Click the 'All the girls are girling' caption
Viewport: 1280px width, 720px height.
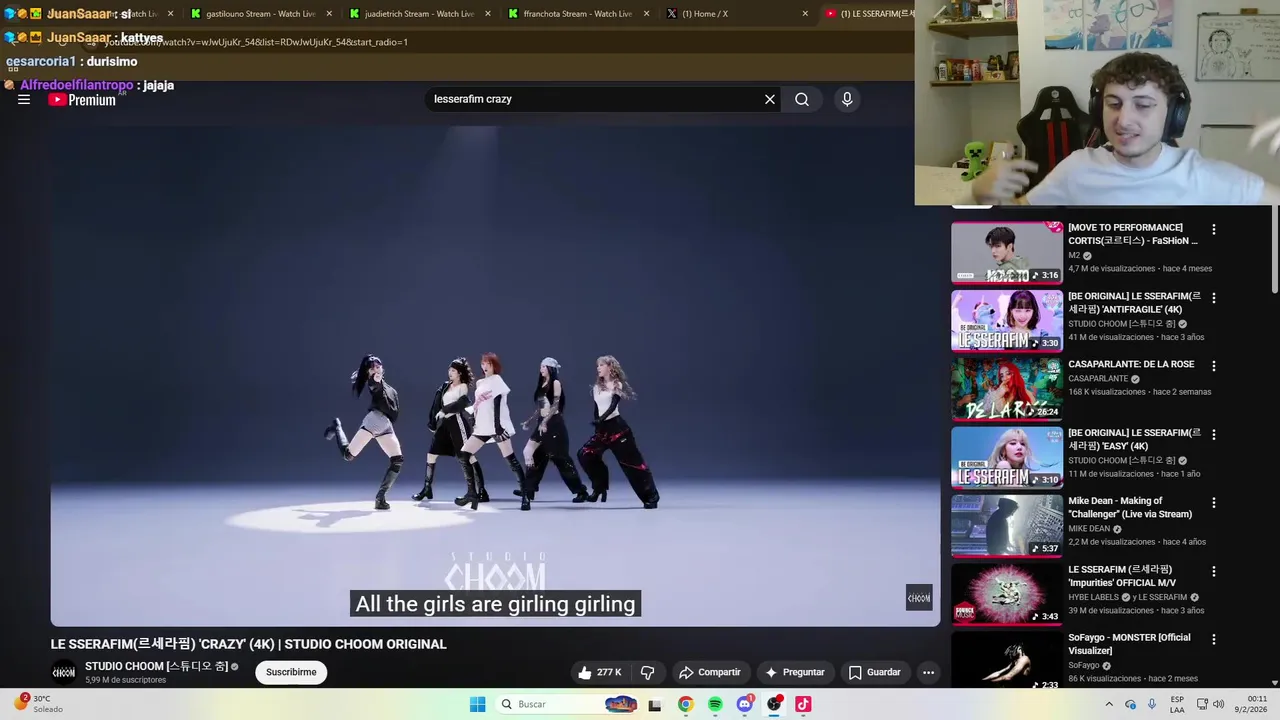(495, 604)
